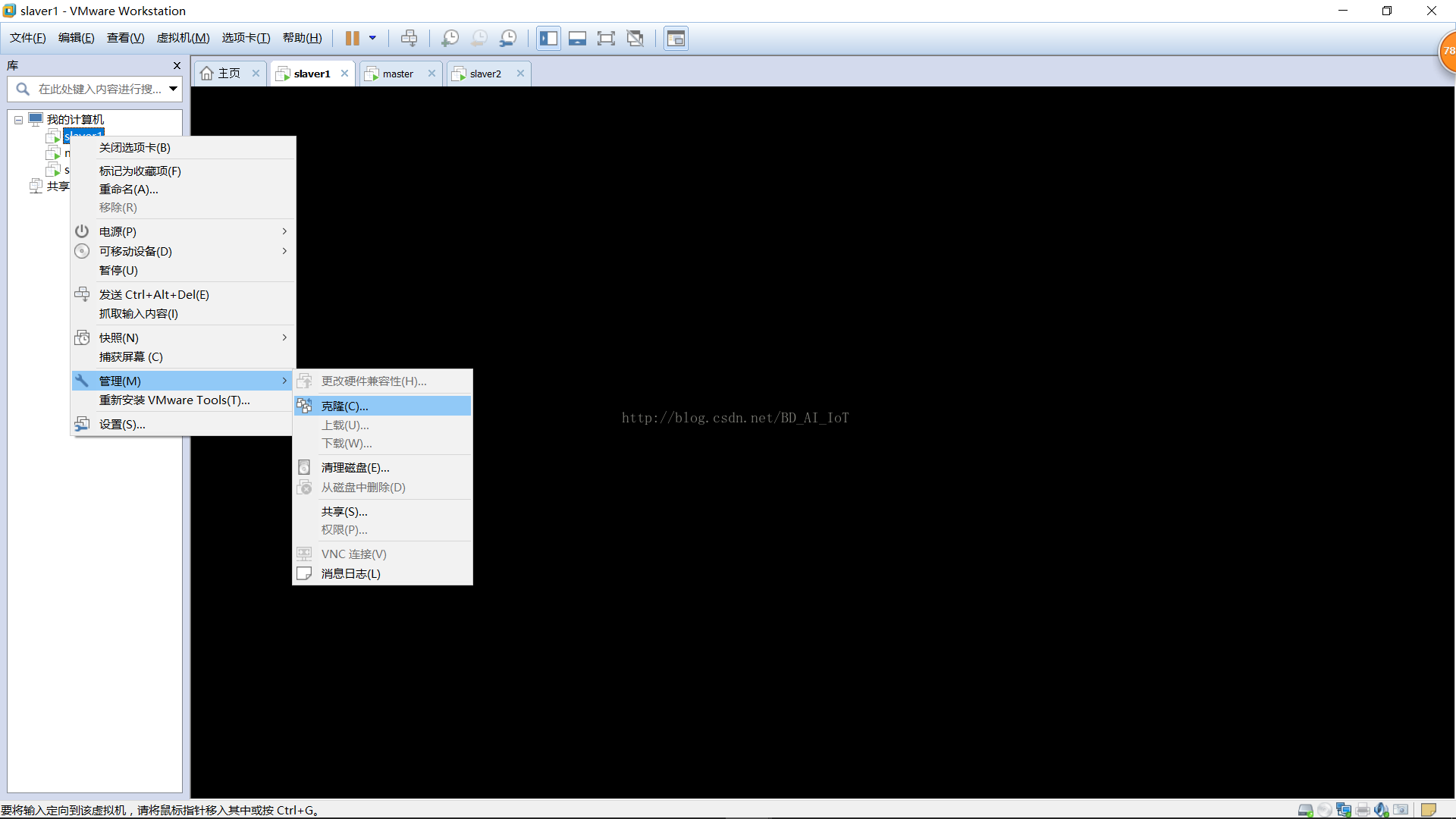Click the printer status bar icon

click(1363, 810)
